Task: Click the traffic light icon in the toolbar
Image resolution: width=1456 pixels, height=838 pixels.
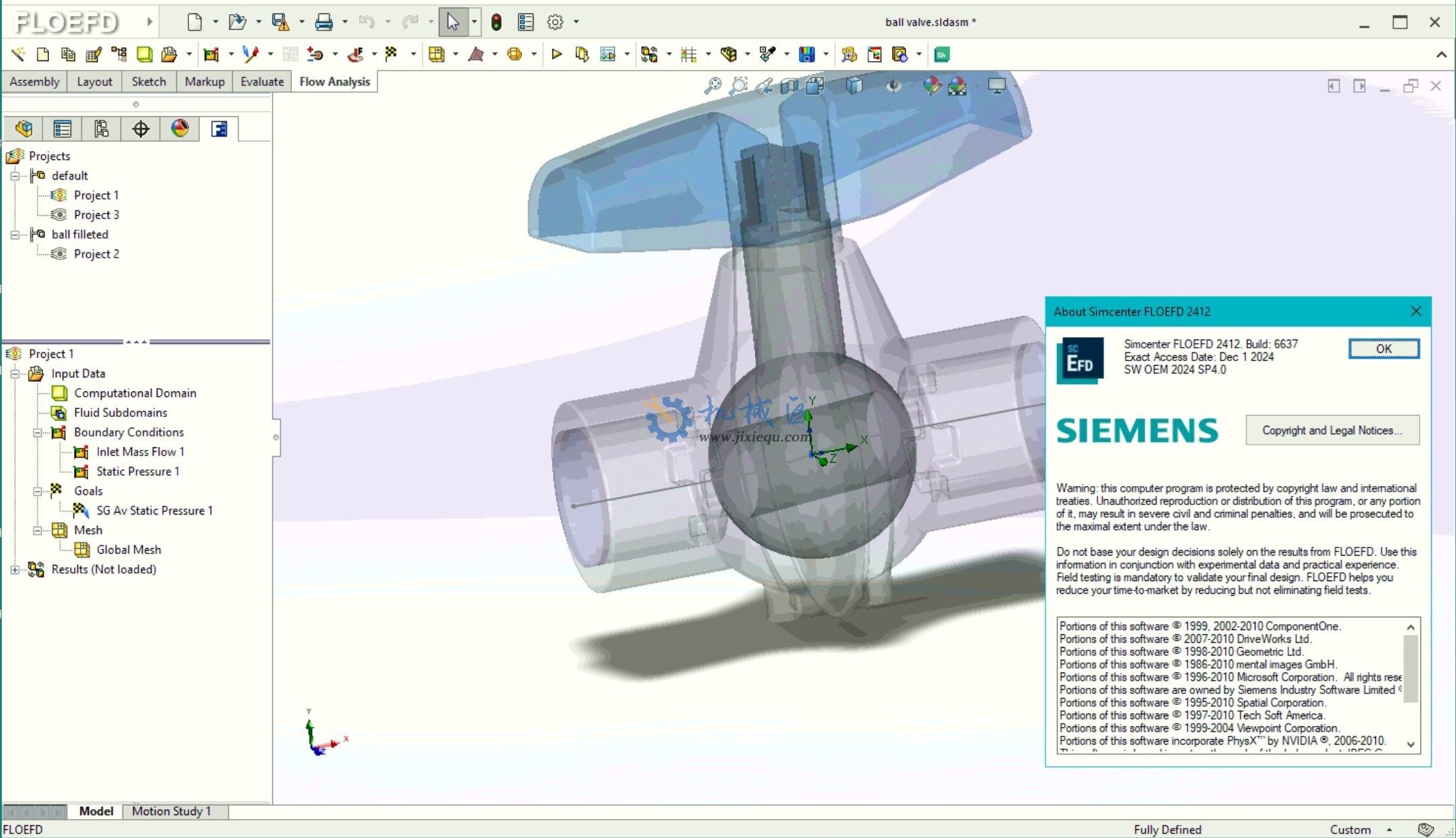Action: point(497,22)
